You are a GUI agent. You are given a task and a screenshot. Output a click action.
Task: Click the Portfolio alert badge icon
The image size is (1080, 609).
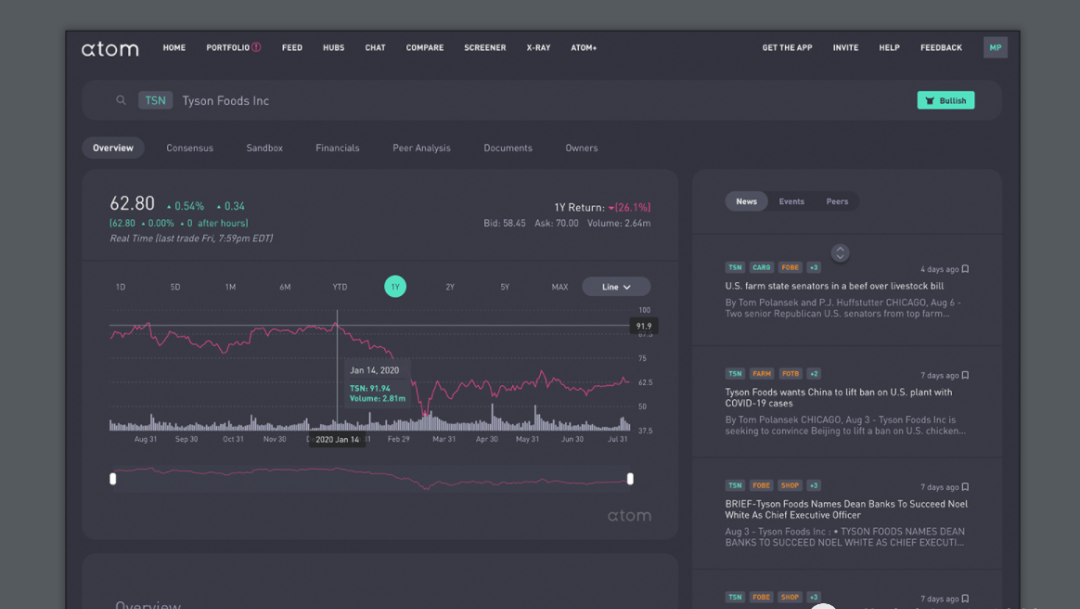256,47
